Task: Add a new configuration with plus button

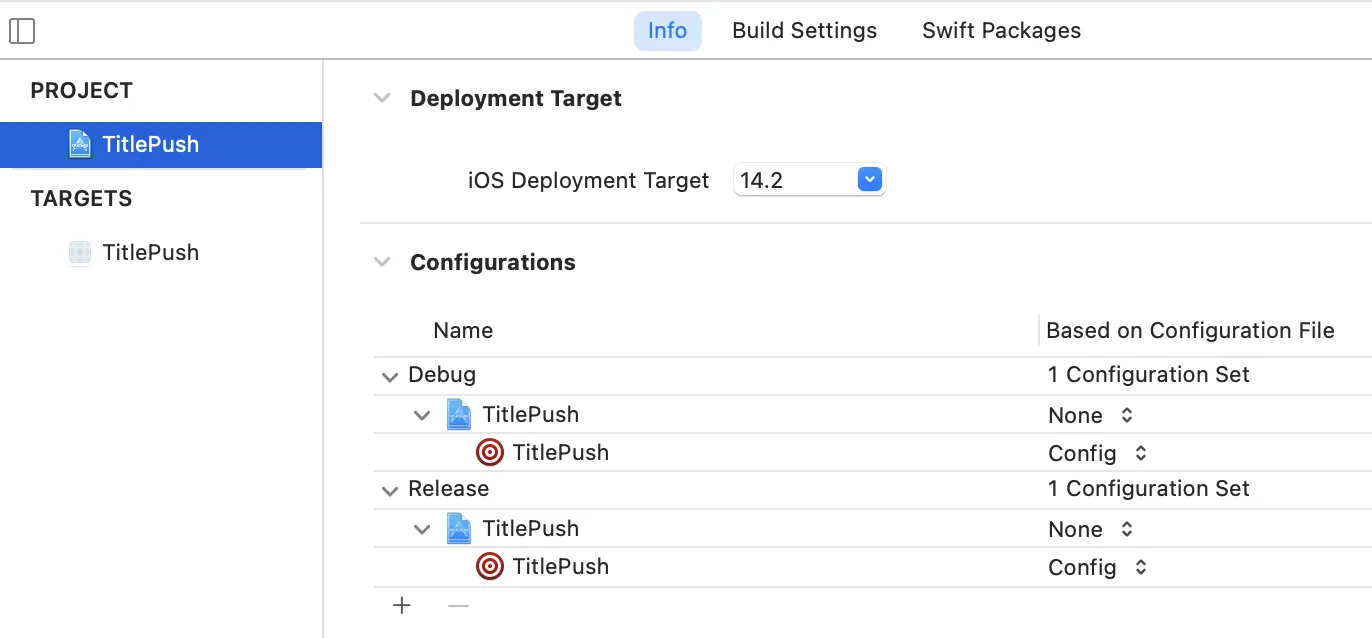Action: [x=402, y=605]
